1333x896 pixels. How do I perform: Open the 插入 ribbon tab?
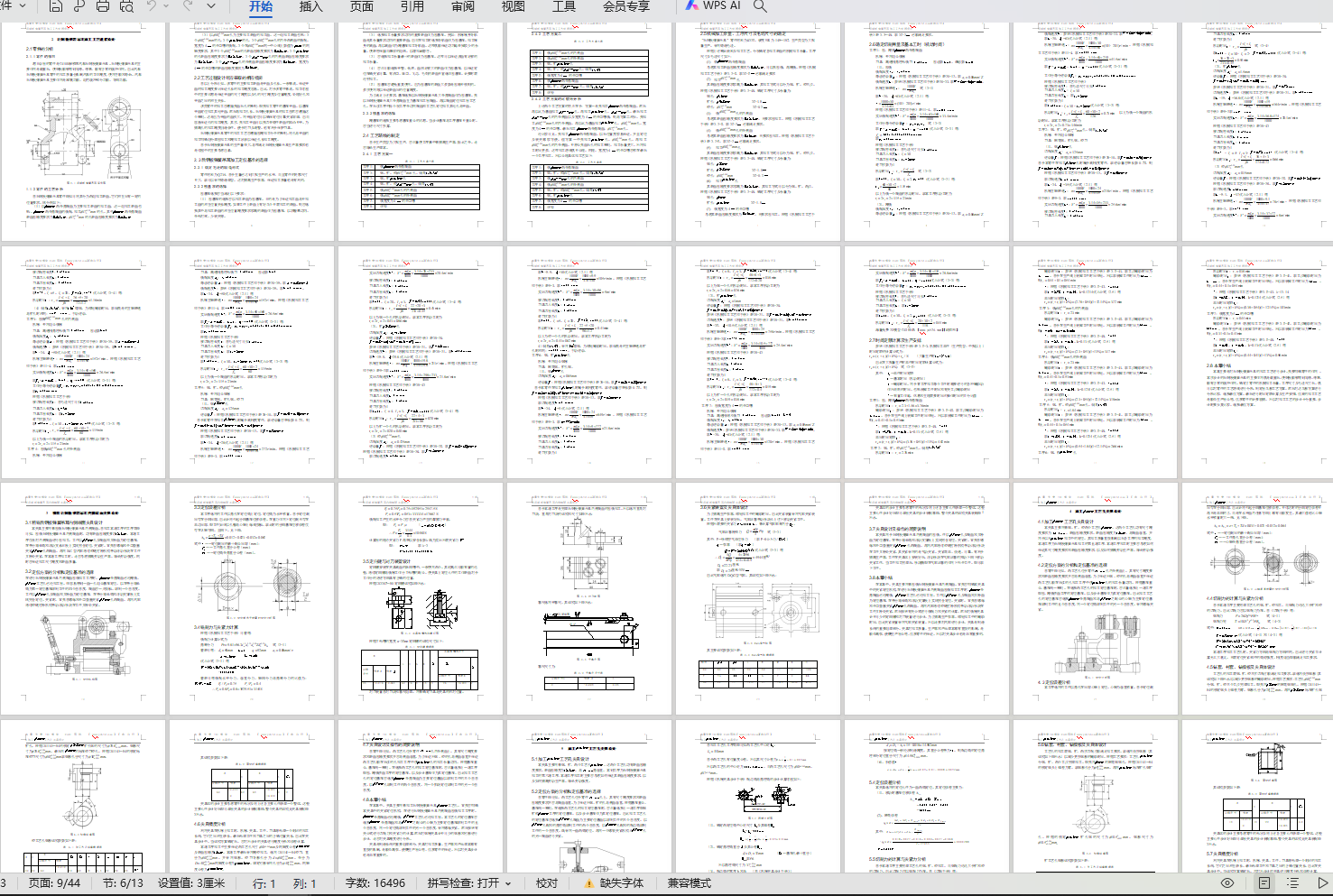pos(310,6)
